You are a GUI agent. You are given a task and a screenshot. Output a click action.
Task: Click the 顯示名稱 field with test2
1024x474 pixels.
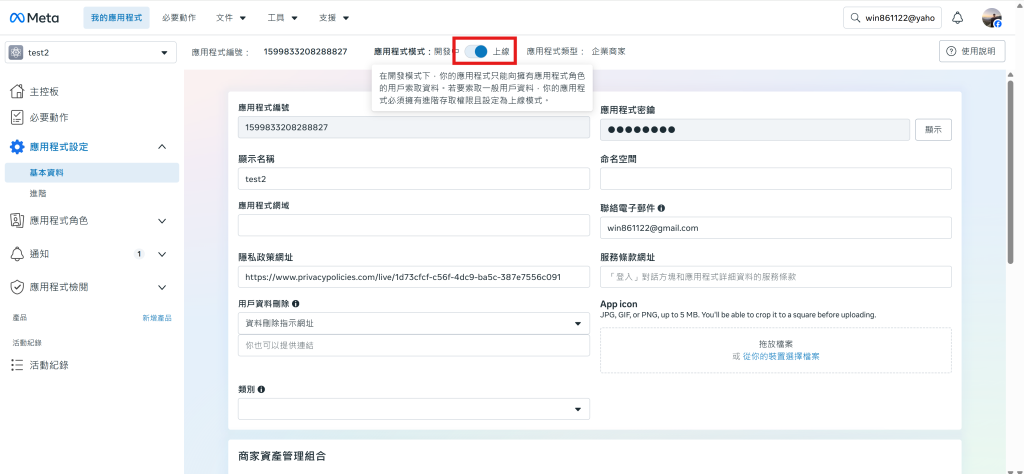(414, 178)
